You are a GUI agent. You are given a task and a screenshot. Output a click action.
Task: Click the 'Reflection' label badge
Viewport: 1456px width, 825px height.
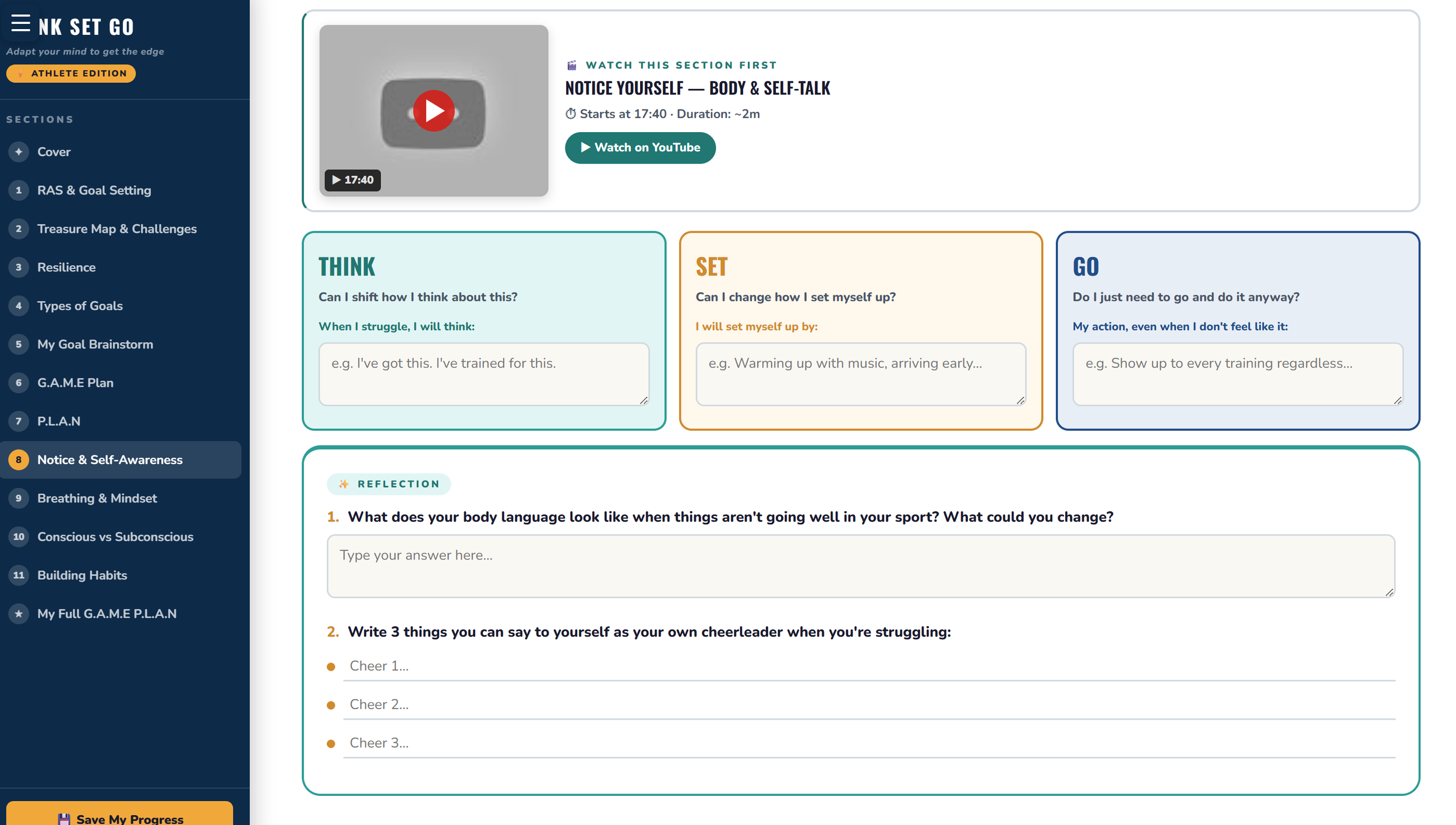tap(388, 484)
